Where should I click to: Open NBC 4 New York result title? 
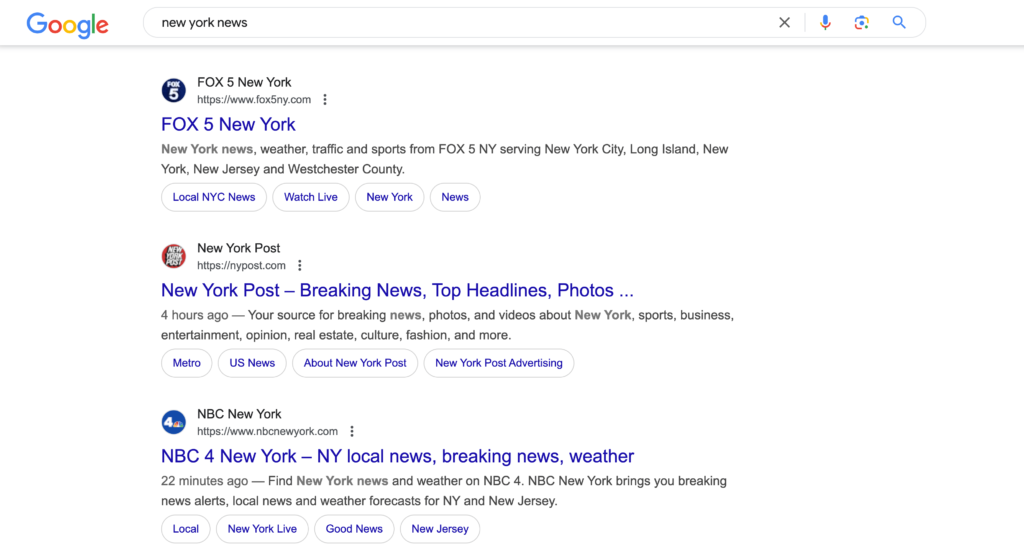tap(397, 456)
